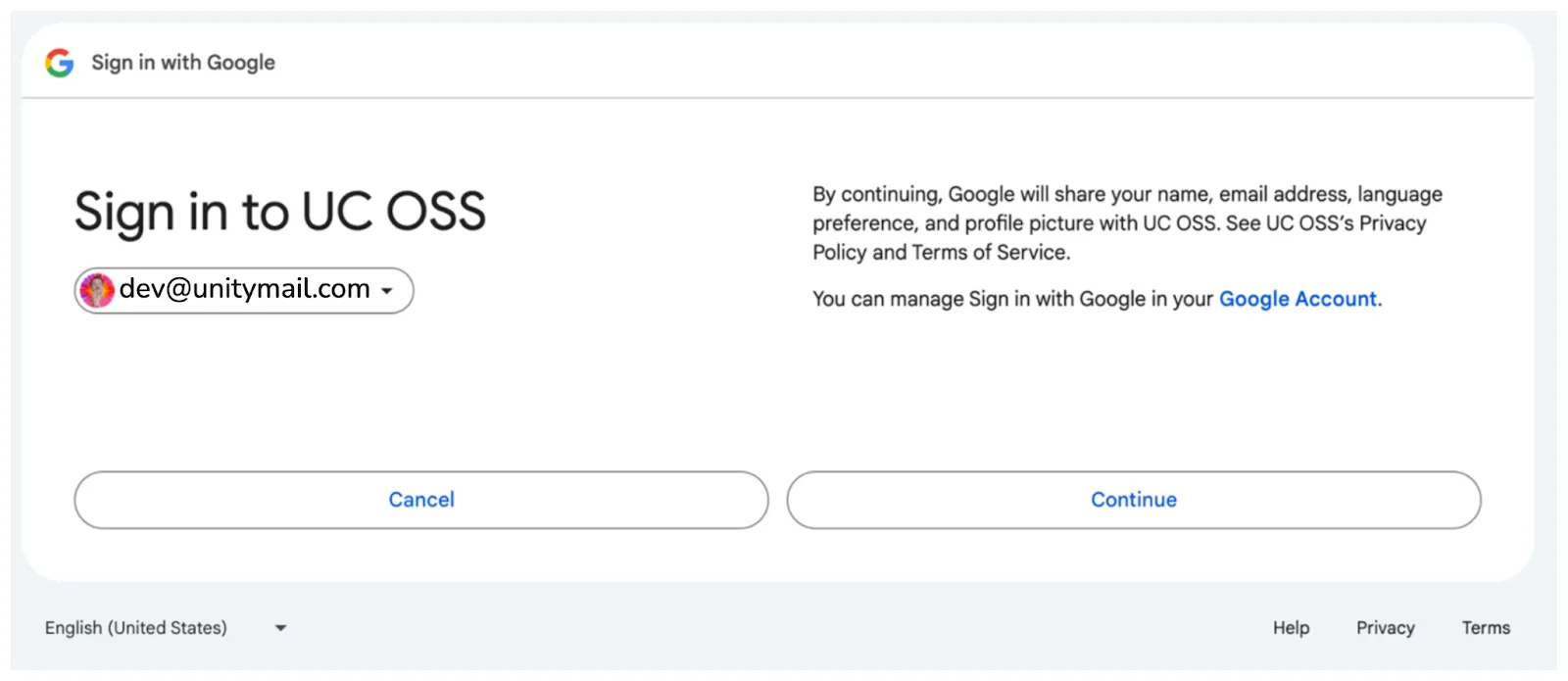Open the Help link in footer
Viewport: 1568px width, 681px height.
pyautogui.click(x=1291, y=628)
